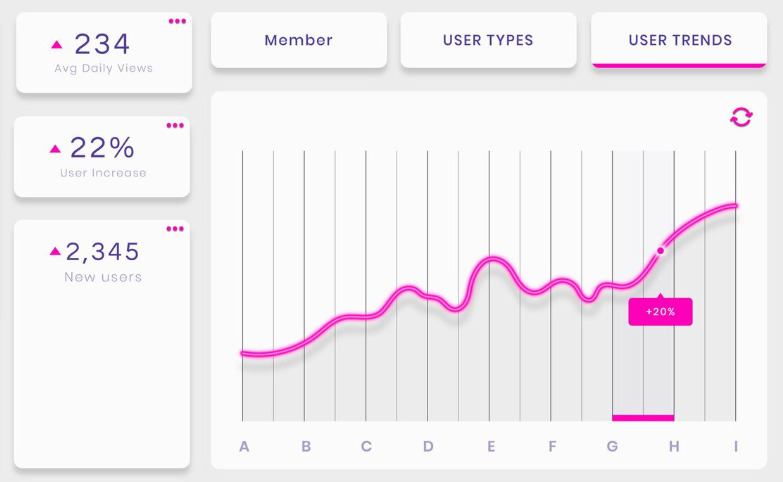The image size is (783, 482).
Task: Select axis label C on the chart
Action: 367,446
